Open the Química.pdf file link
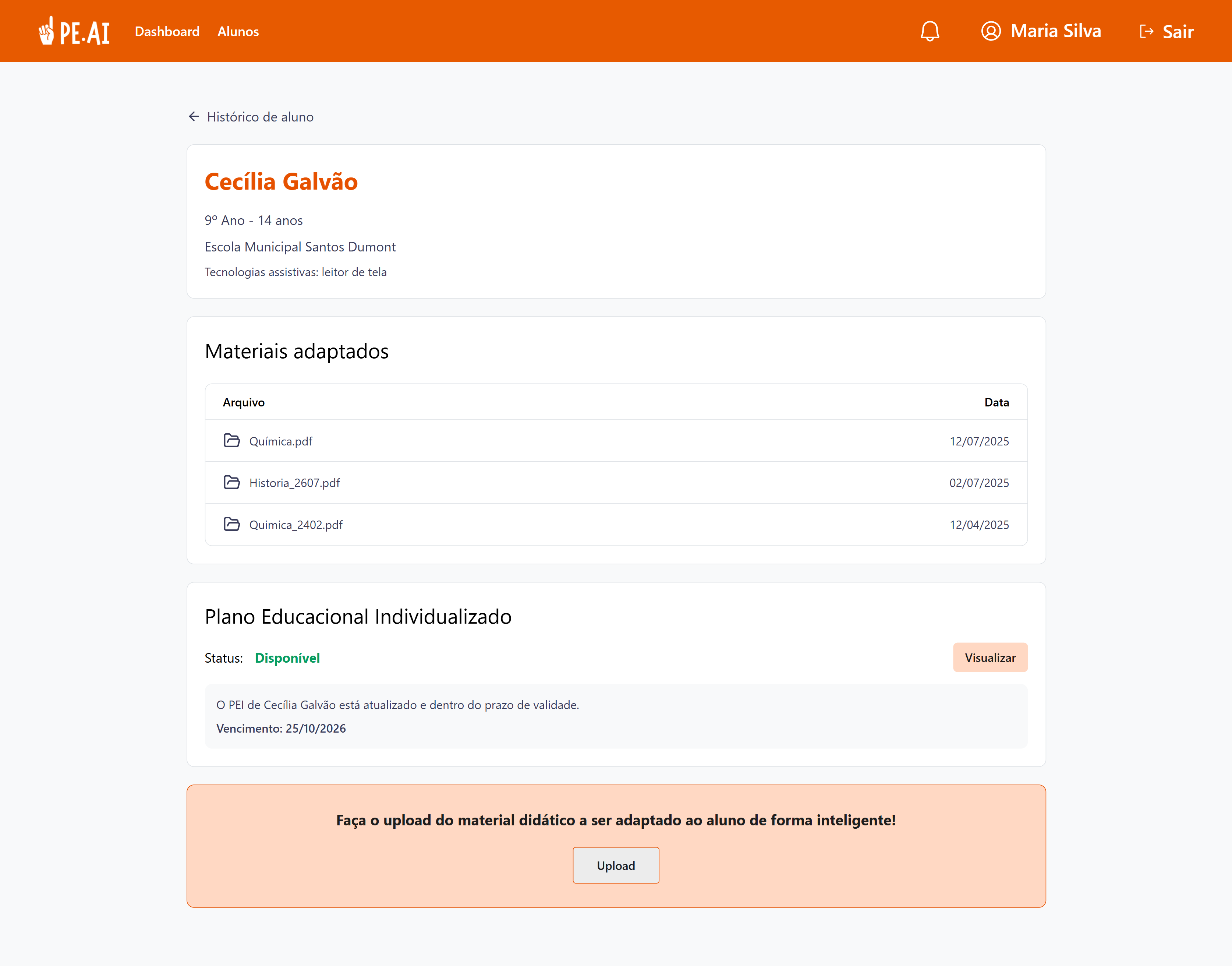Screen dimensions: 1232x966 coord(281,441)
